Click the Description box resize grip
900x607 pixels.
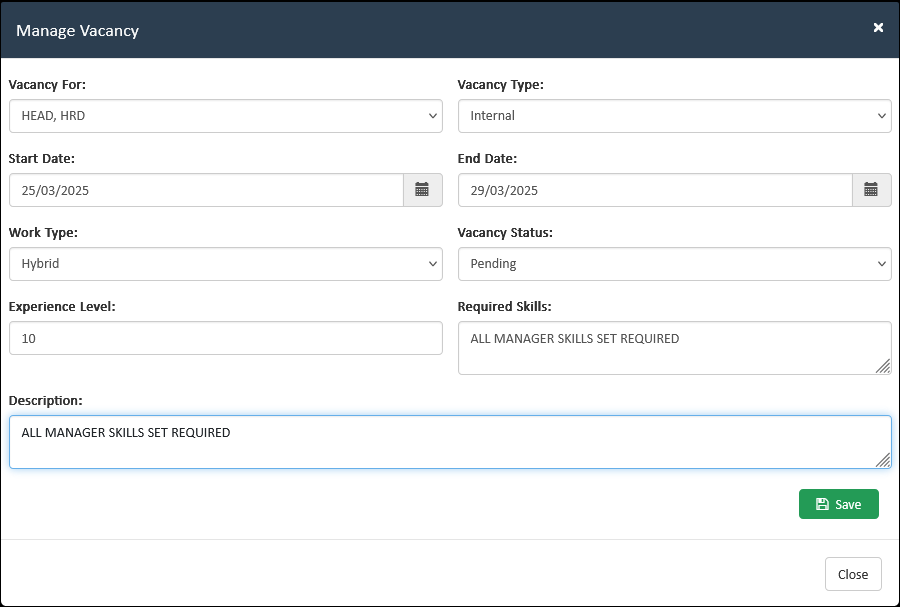(x=883, y=460)
